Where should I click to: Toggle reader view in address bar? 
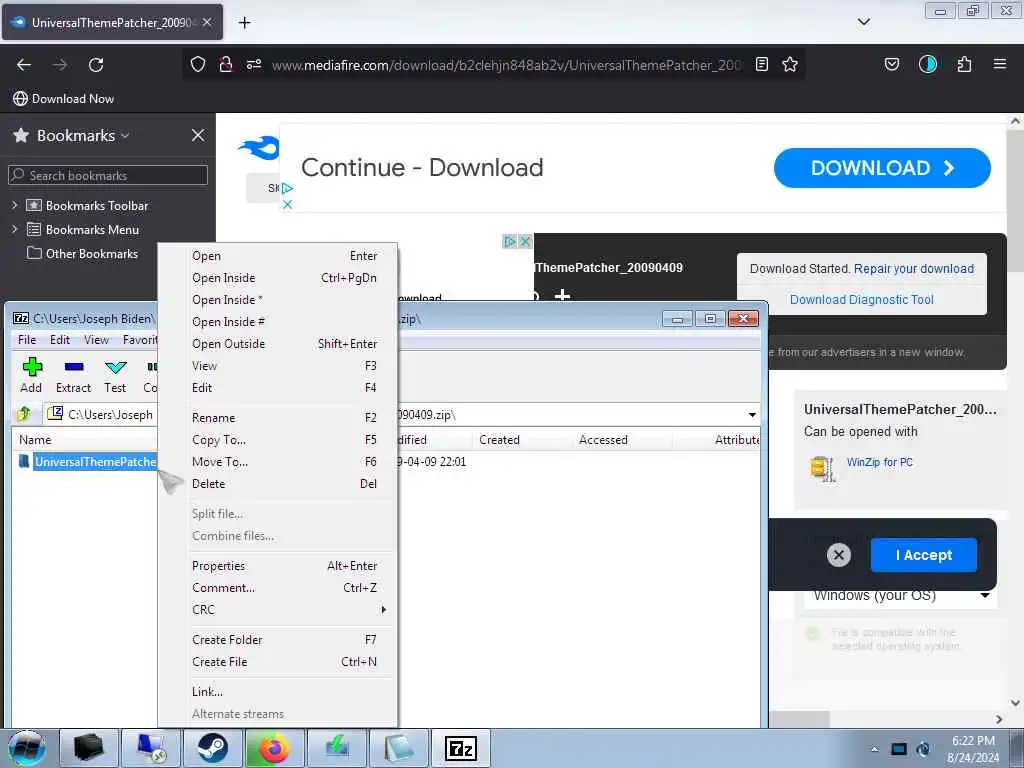(761, 64)
